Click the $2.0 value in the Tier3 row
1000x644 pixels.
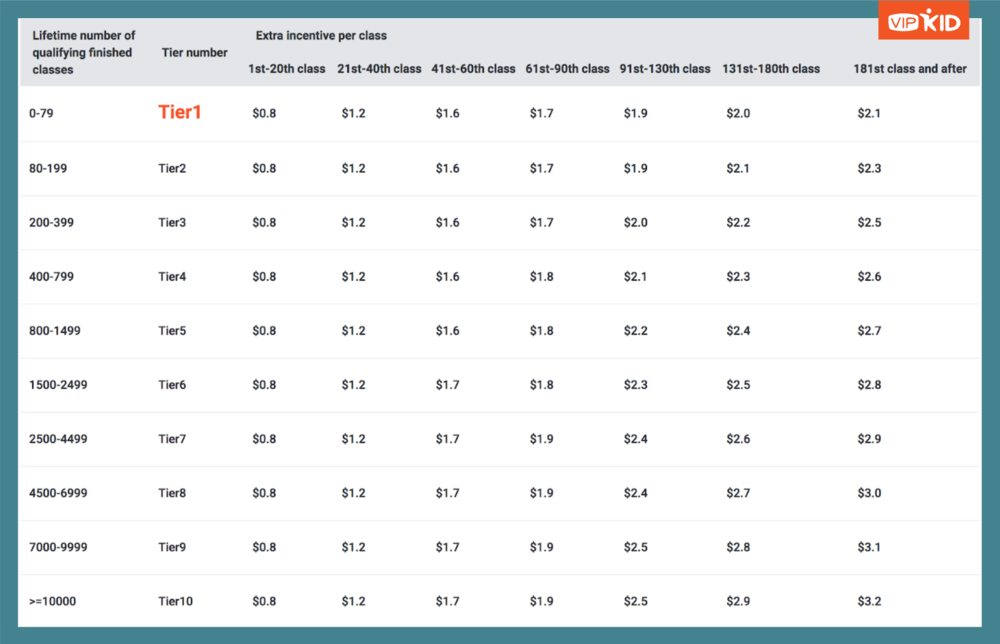point(635,222)
